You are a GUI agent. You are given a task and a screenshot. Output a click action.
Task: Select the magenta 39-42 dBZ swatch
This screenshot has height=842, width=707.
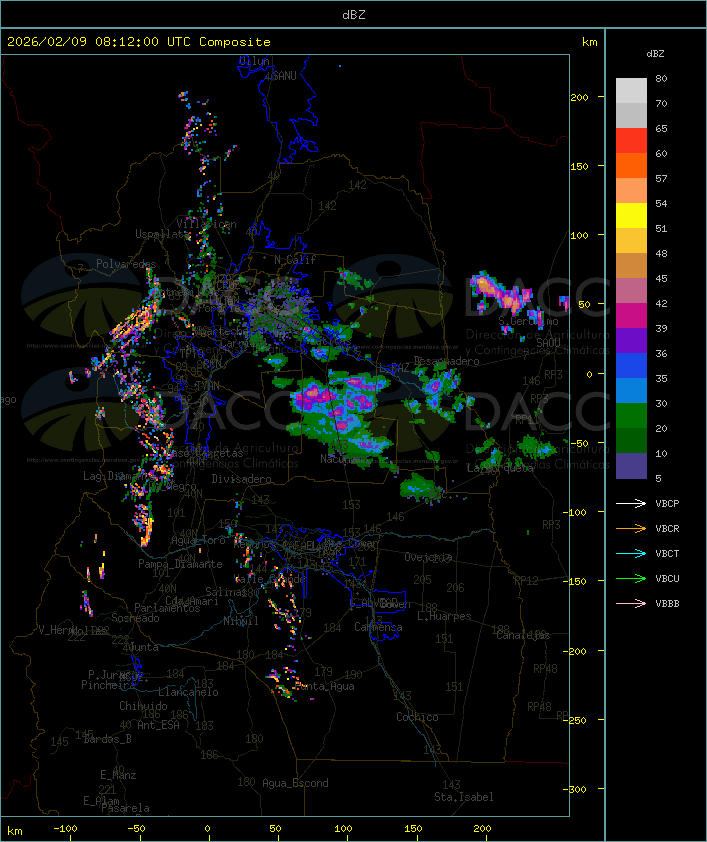[631, 316]
